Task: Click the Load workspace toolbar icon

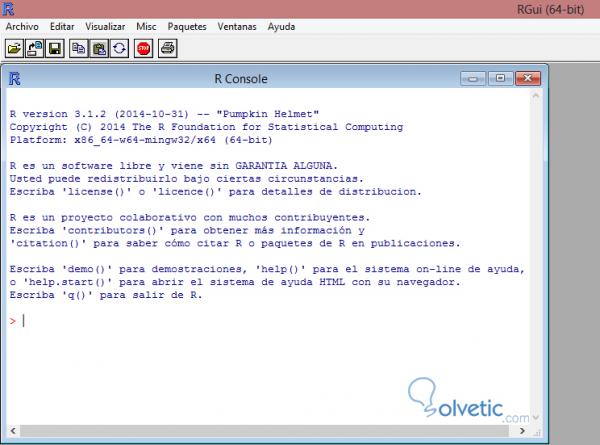Action: [x=34, y=49]
